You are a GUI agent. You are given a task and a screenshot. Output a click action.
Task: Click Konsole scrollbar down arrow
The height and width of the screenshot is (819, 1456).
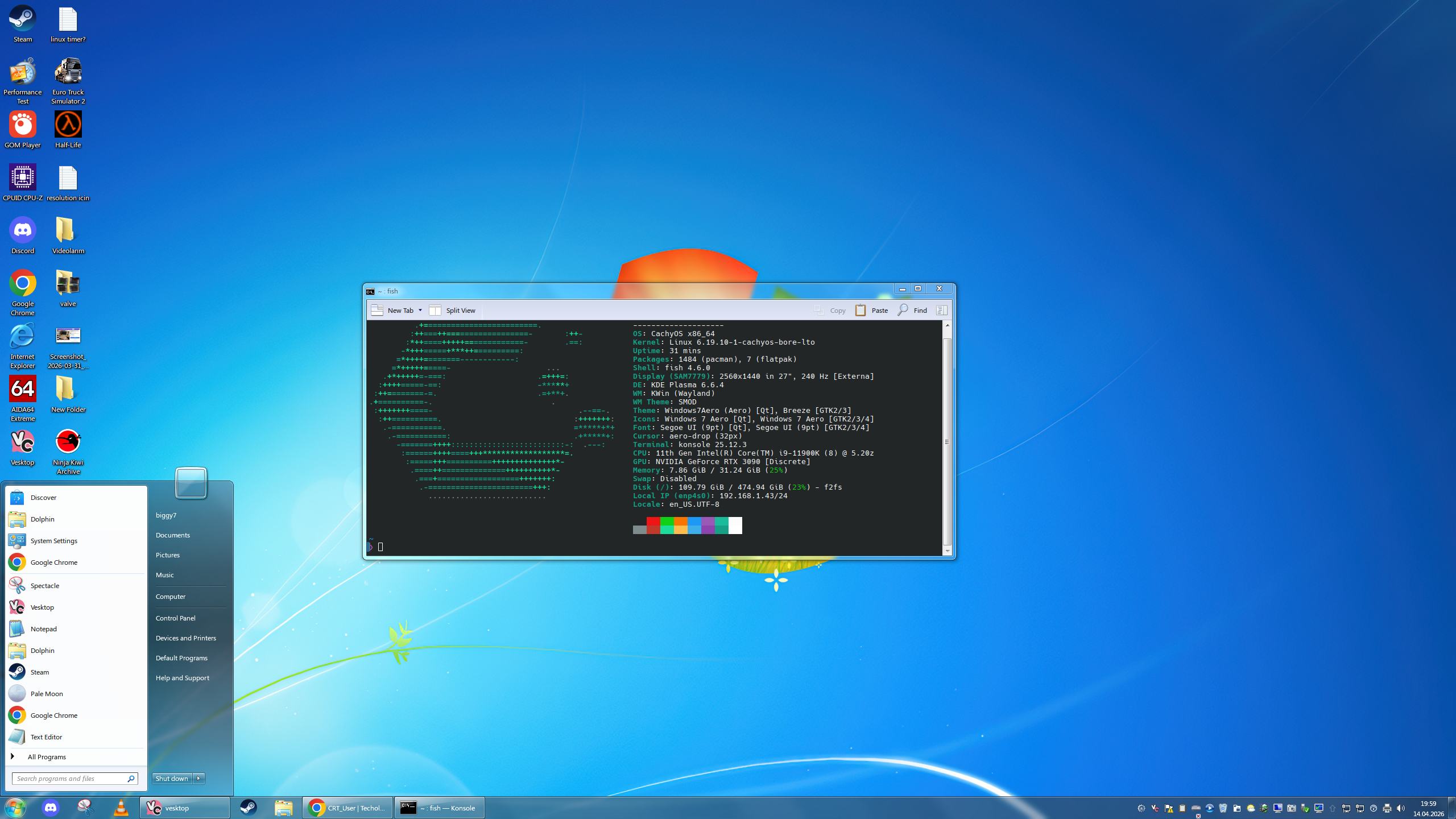pyautogui.click(x=948, y=551)
